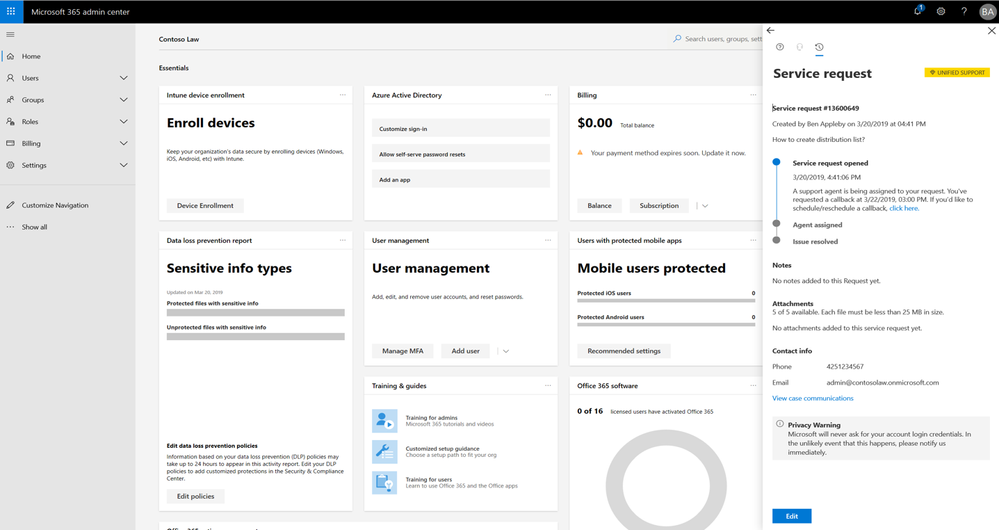999x530 pixels.
Task: Select Home in the navigation
Action: click(x=31, y=56)
